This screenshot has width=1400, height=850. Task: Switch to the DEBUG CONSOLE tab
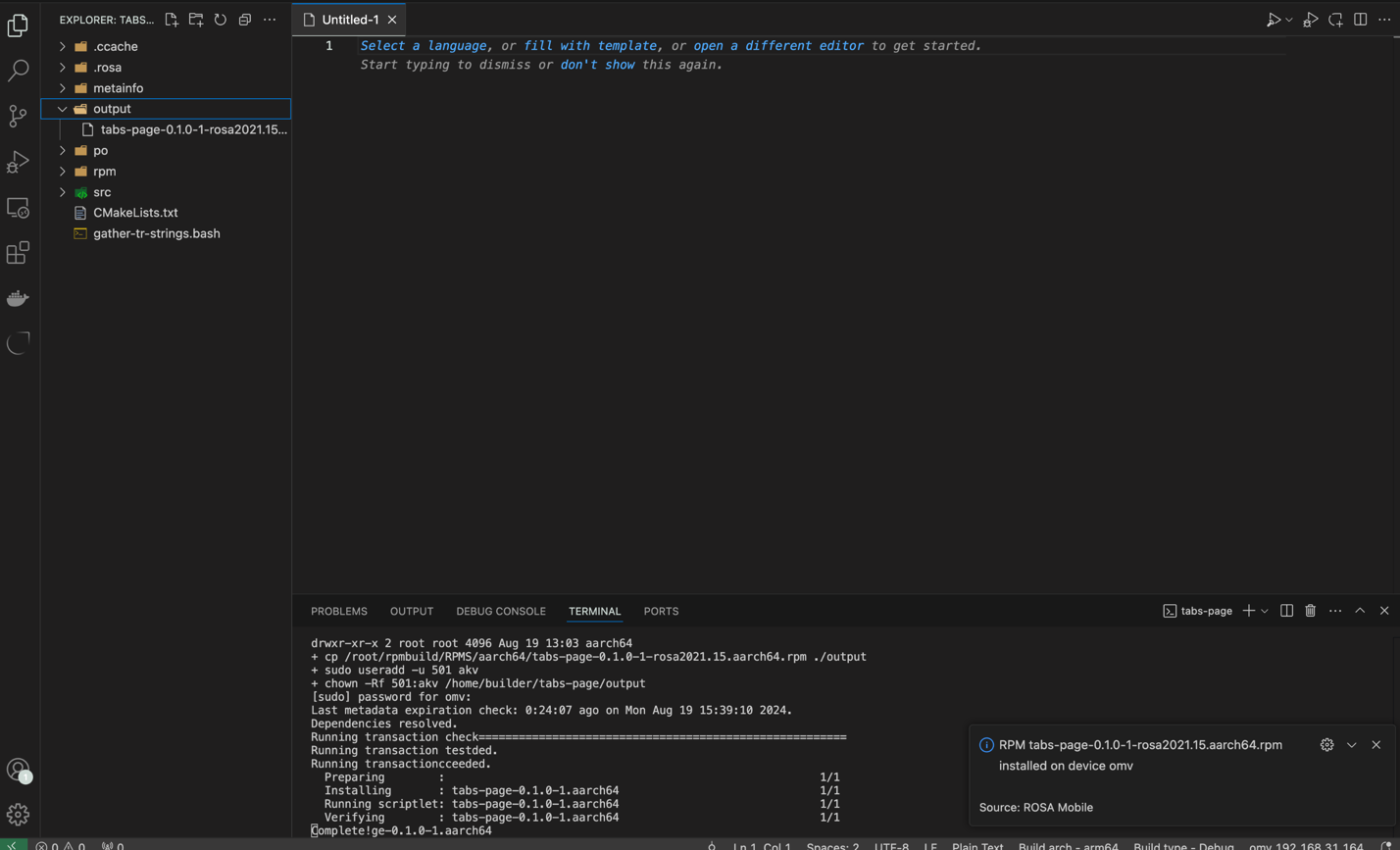pos(500,611)
